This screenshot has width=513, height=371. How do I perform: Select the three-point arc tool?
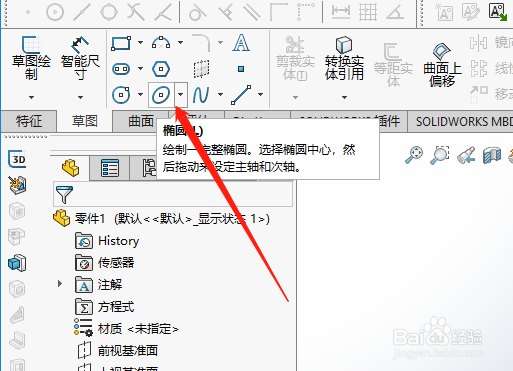point(161,43)
